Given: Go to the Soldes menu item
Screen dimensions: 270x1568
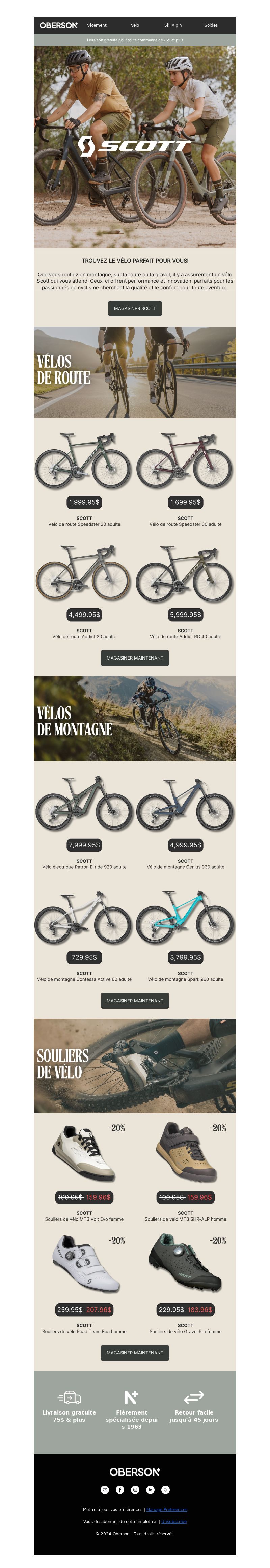Looking at the screenshot, I should pyautogui.click(x=211, y=26).
